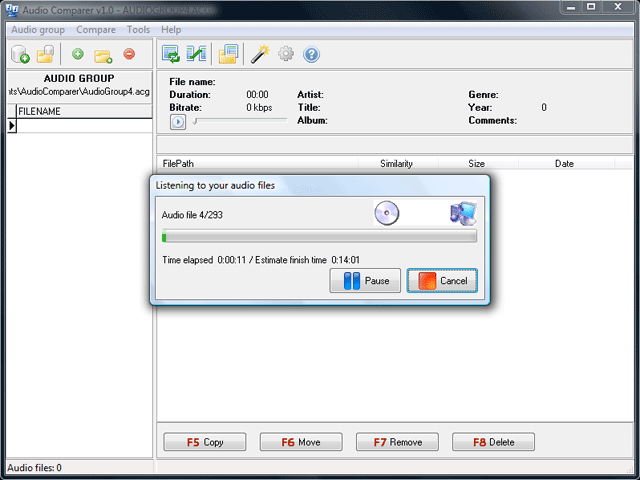Sort by the Similarity column header

click(398, 164)
